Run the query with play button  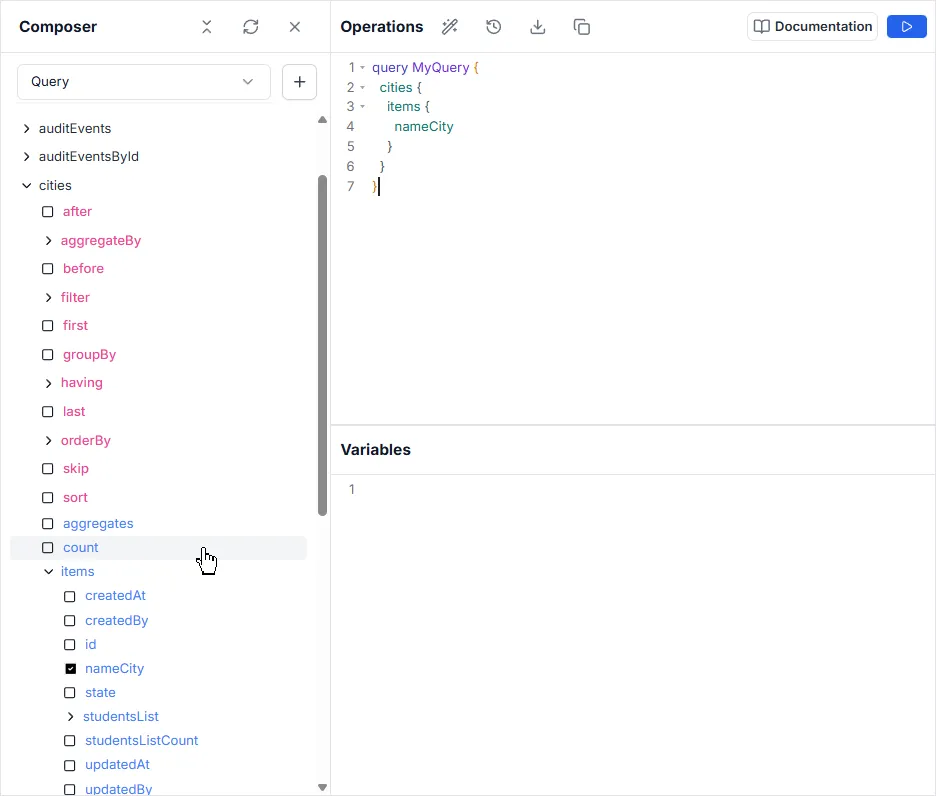(906, 27)
